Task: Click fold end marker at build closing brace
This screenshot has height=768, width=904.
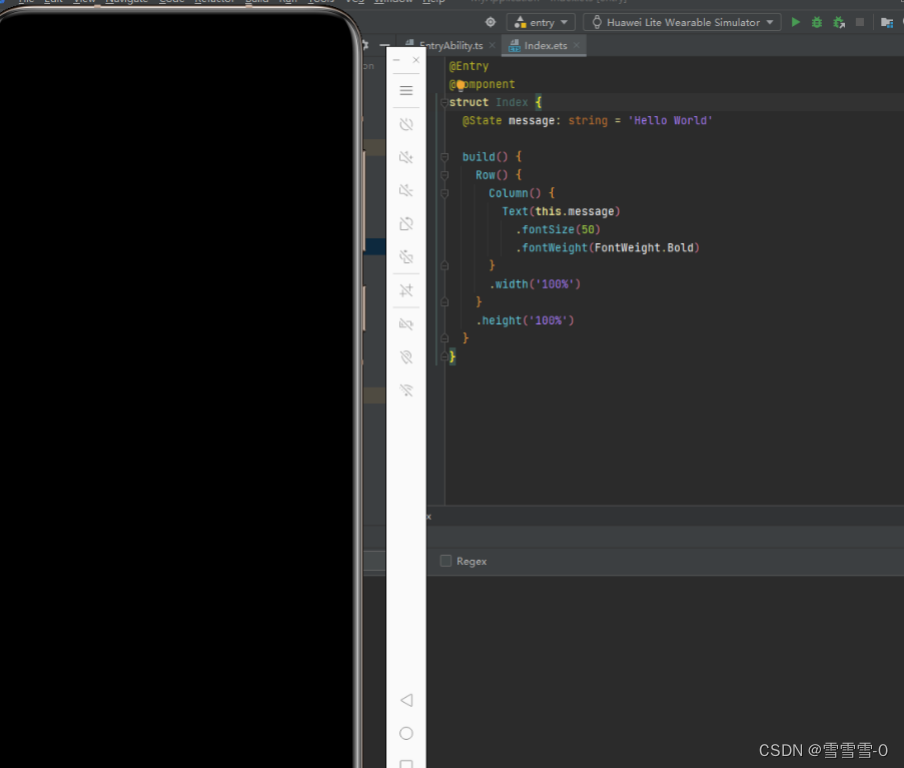Action: tap(445, 338)
